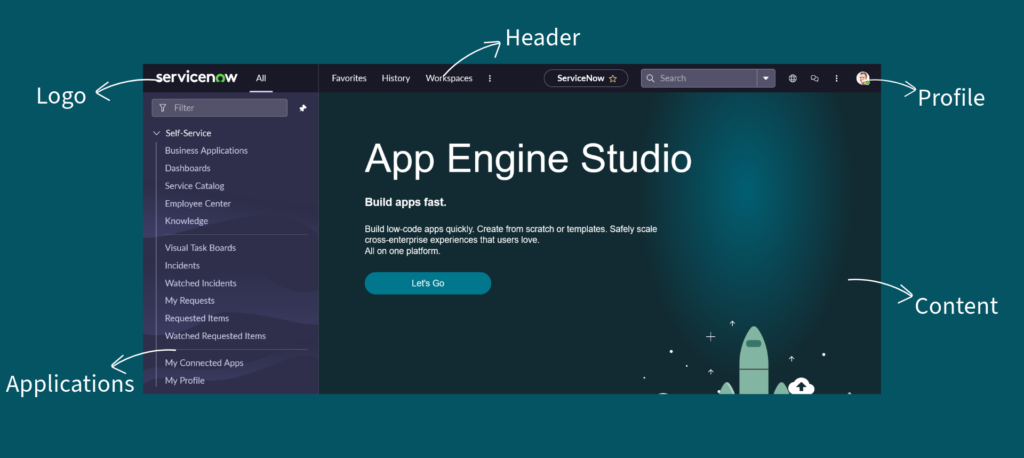Open the chat sidebar discussions icon
This screenshot has height=458, width=1024.
coord(814,78)
